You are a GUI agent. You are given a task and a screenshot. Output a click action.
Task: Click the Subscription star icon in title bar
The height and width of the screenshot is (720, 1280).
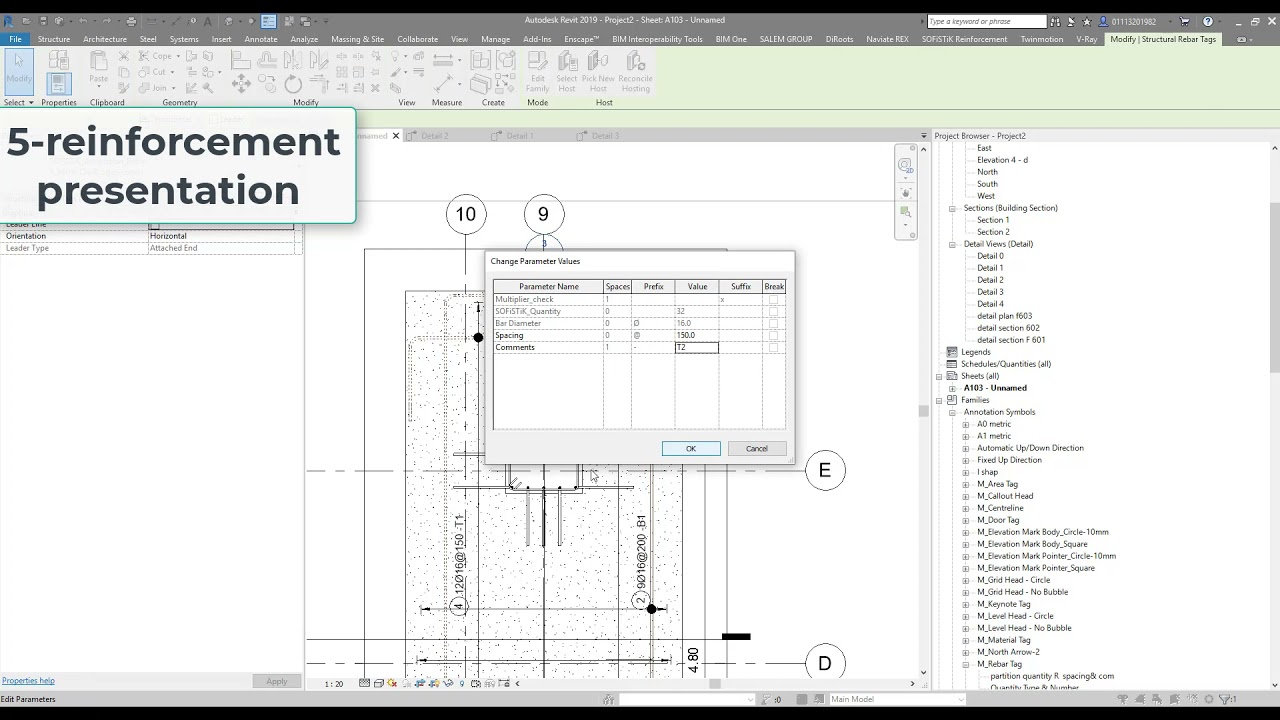[1087, 21]
